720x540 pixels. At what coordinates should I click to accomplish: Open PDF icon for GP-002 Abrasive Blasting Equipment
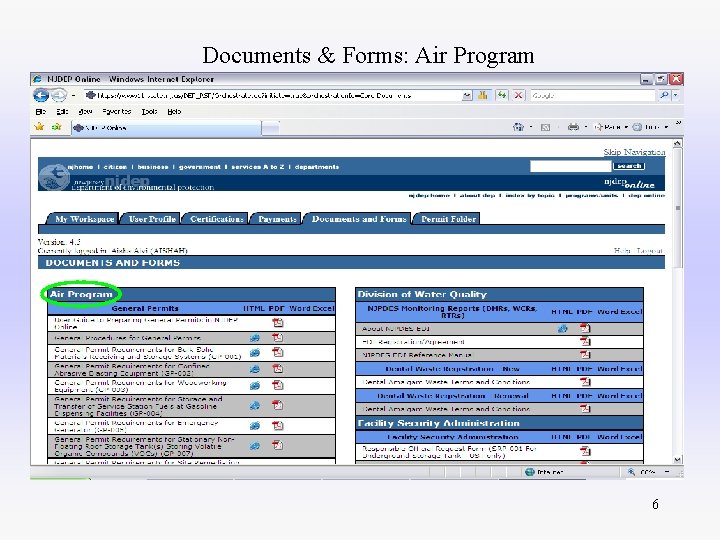tap(277, 369)
